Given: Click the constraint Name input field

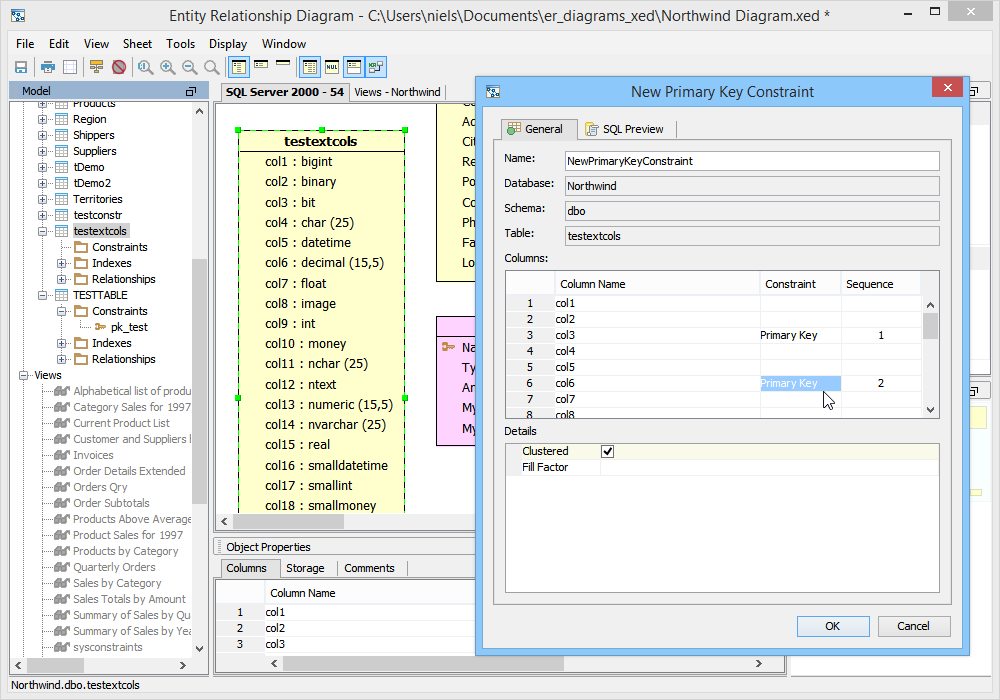Looking at the screenshot, I should click(x=751, y=161).
